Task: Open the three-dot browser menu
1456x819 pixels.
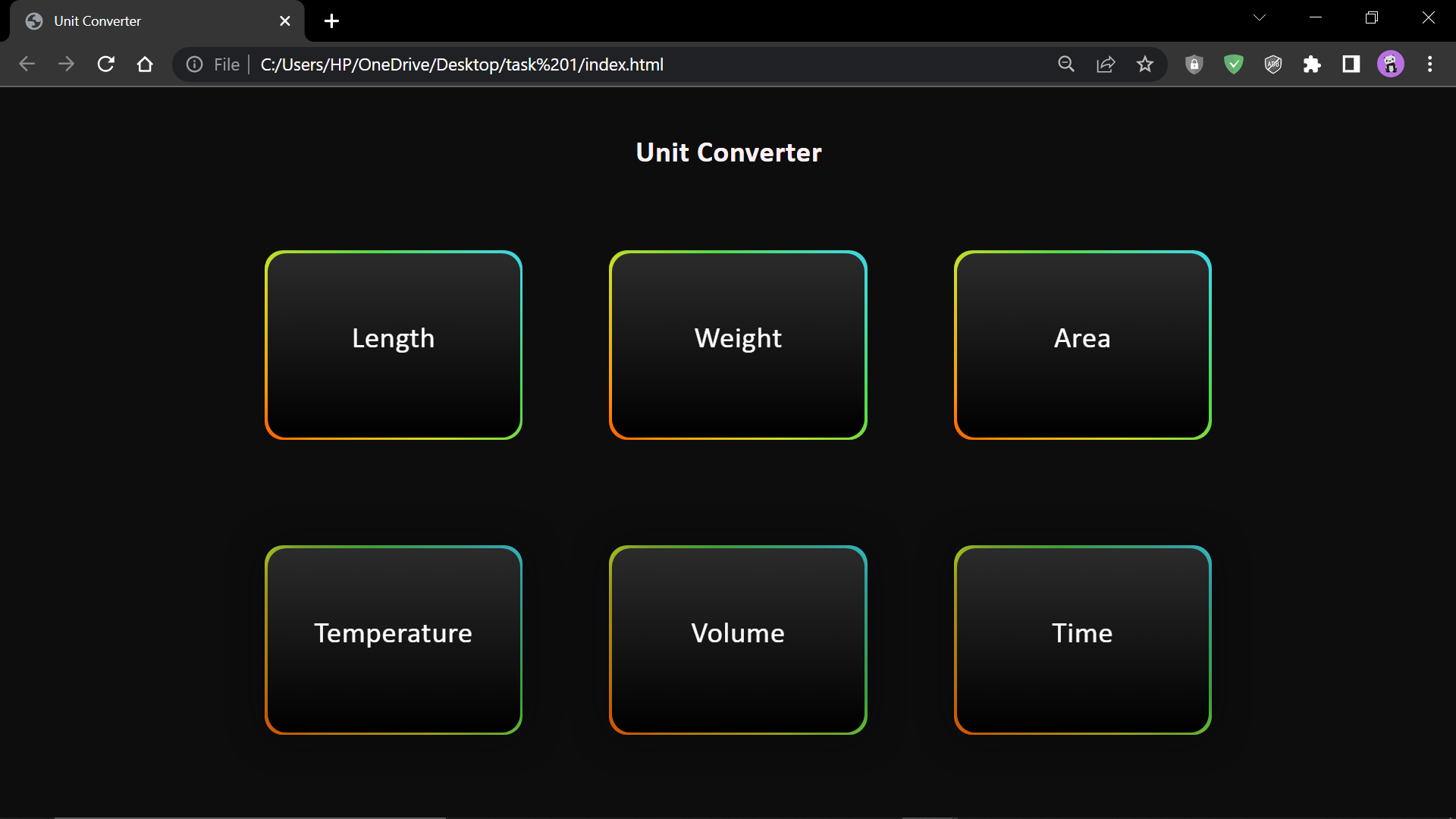Action: click(x=1431, y=64)
